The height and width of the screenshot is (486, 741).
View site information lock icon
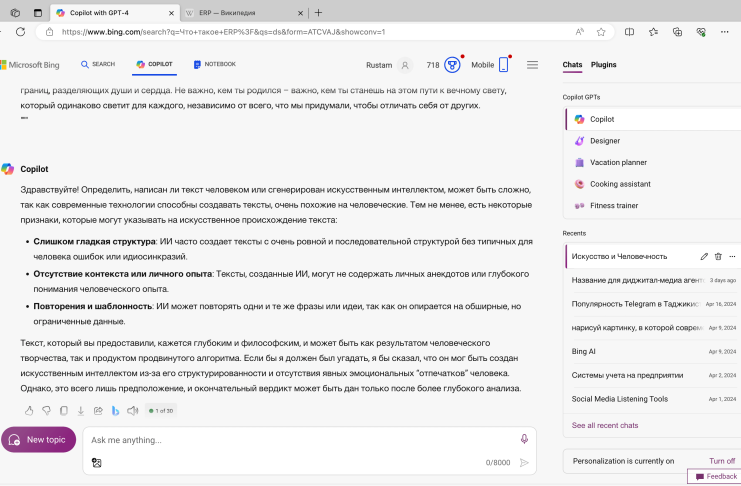coord(49,32)
